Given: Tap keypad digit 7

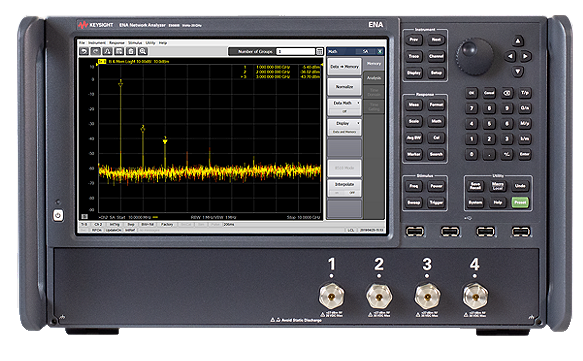Looking at the screenshot, I should click(471, 108).
